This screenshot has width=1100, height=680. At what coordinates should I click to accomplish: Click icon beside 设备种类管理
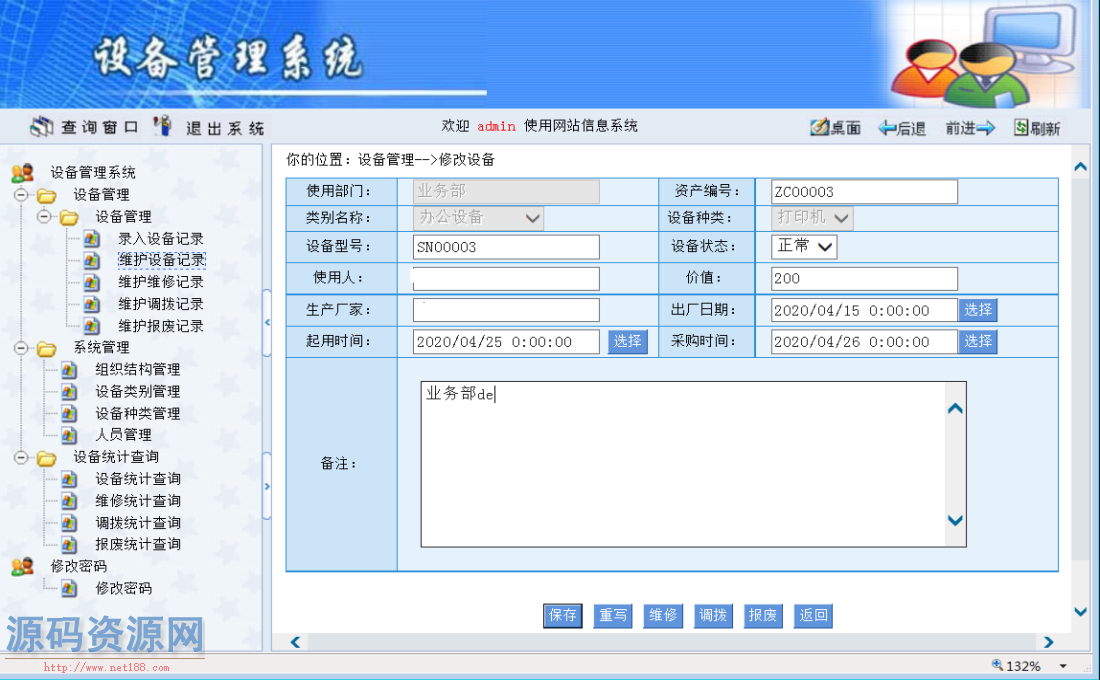69,413
